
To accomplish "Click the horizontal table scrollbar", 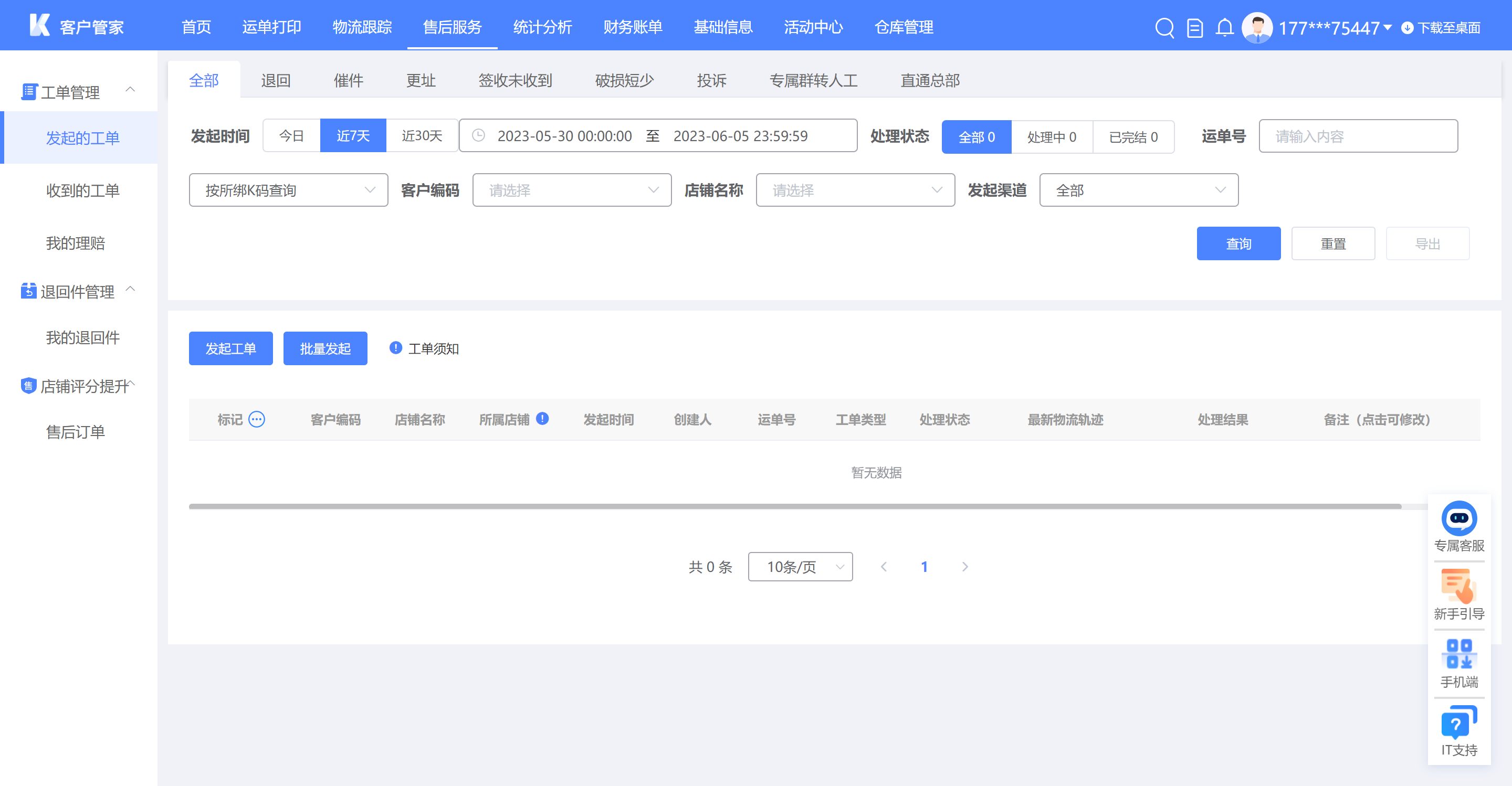I will [795, 506].
